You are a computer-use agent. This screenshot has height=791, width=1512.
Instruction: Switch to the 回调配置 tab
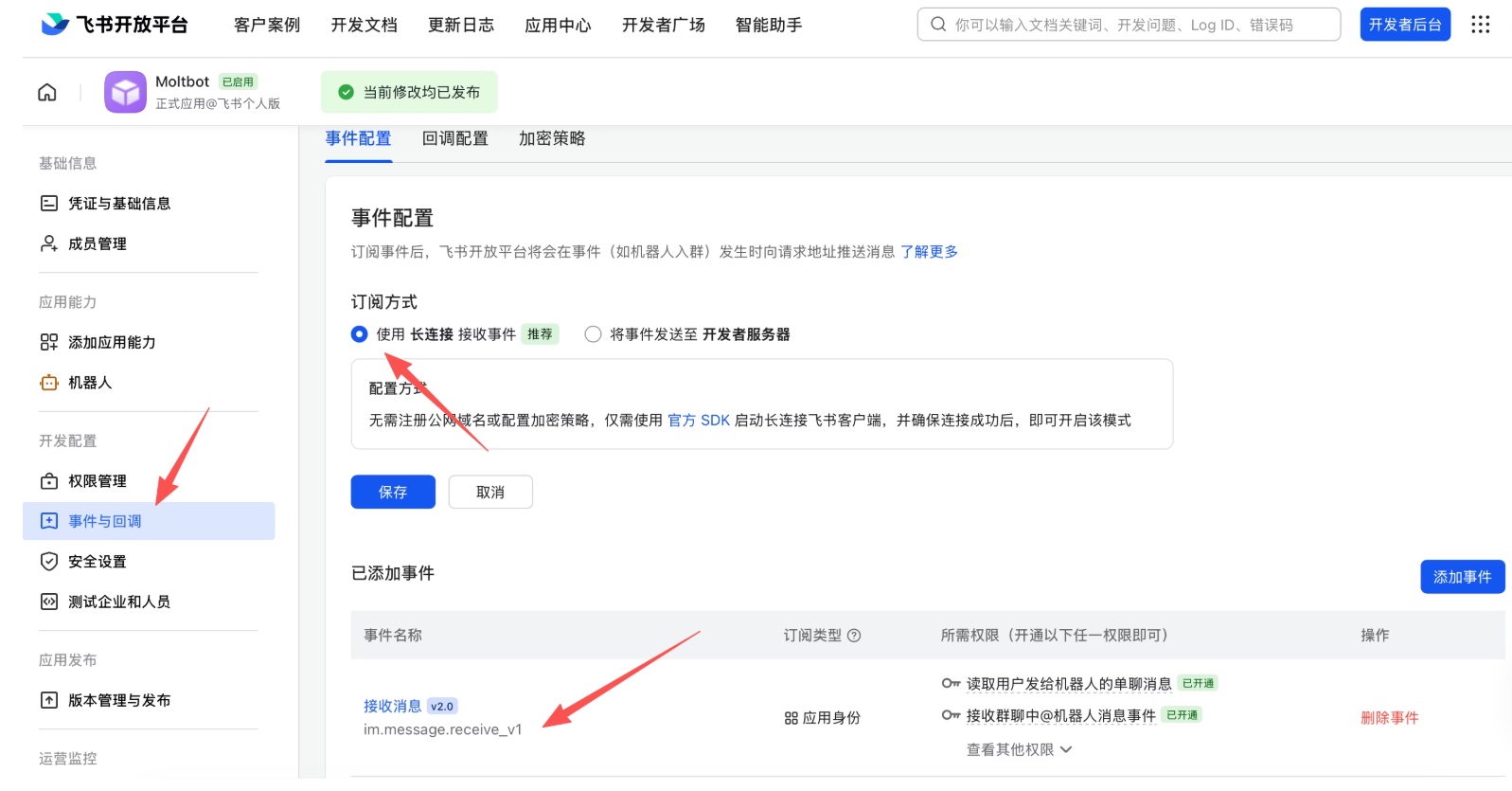click(454, 138)
